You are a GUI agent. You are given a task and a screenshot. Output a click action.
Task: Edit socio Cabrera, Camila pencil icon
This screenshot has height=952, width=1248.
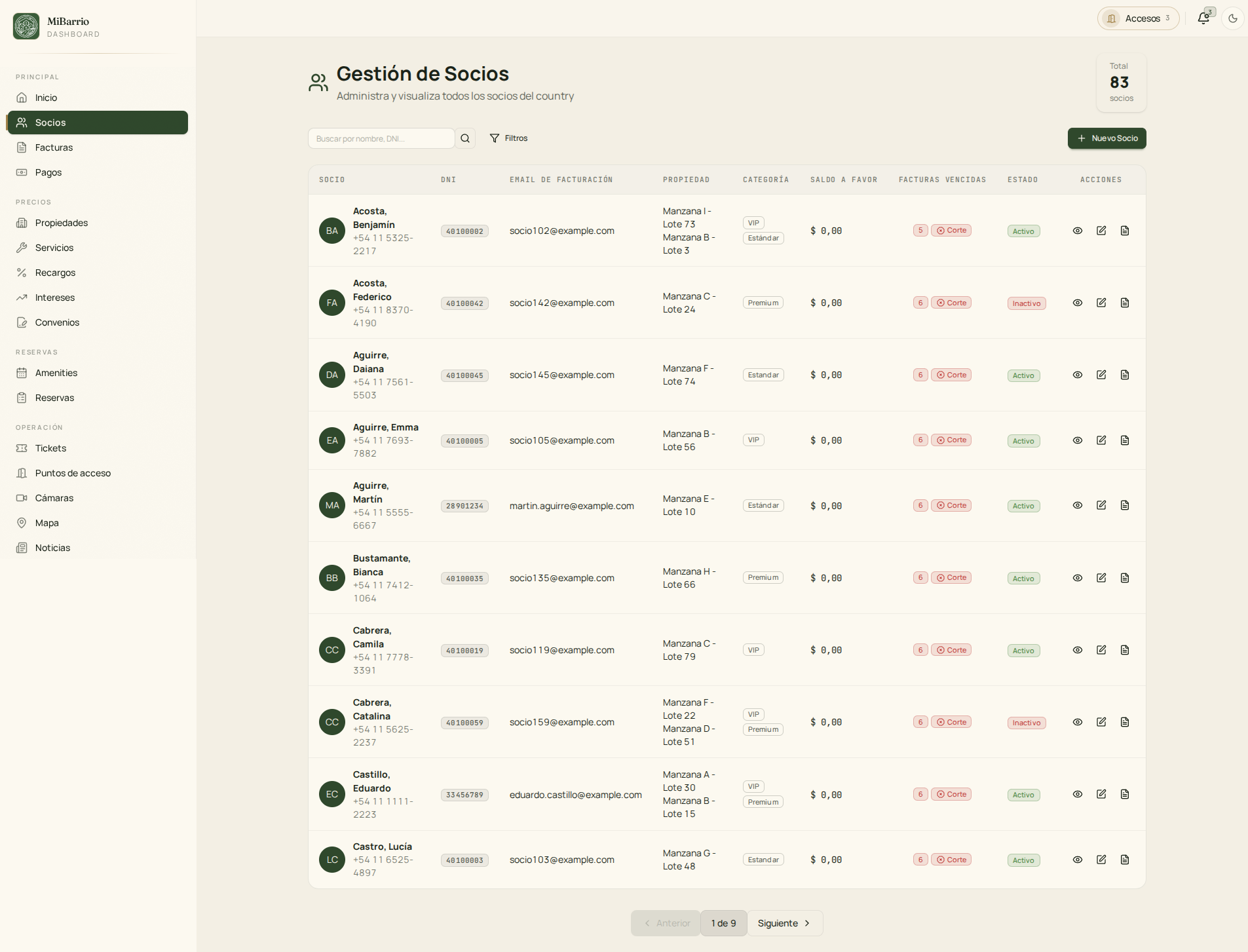pos(1101,650)
